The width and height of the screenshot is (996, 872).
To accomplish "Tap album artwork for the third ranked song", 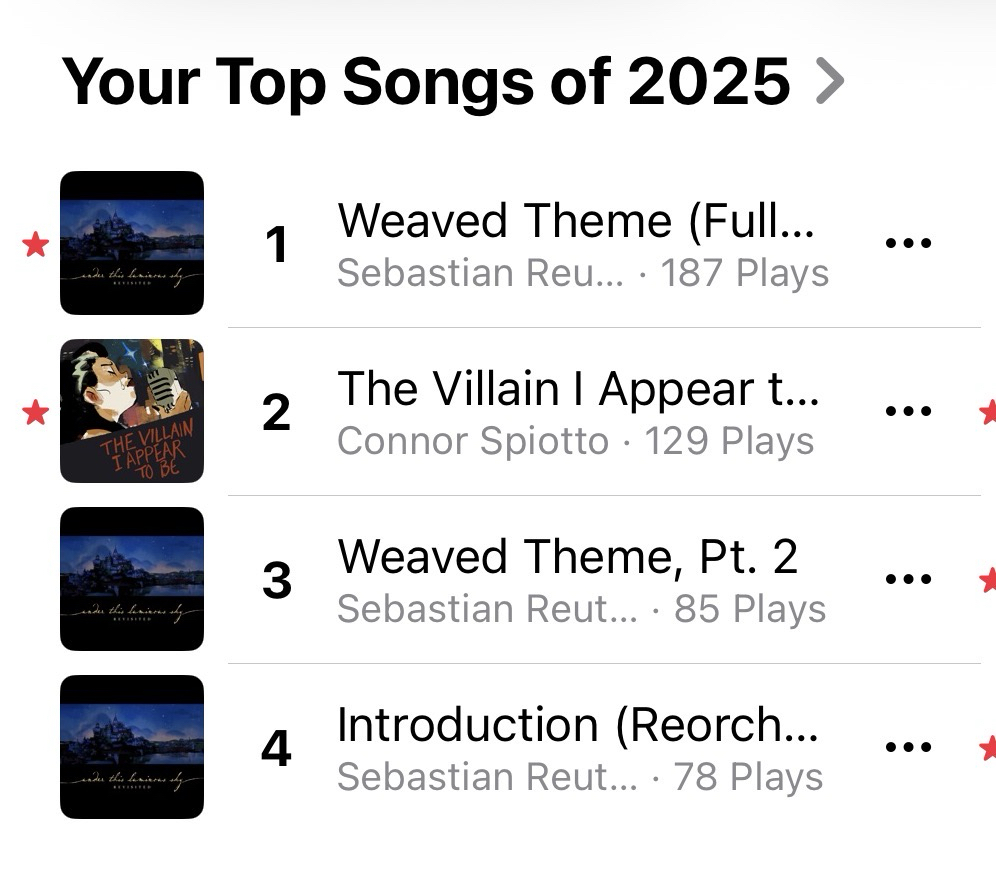I will pyautogui.click(x=132, y=579).
